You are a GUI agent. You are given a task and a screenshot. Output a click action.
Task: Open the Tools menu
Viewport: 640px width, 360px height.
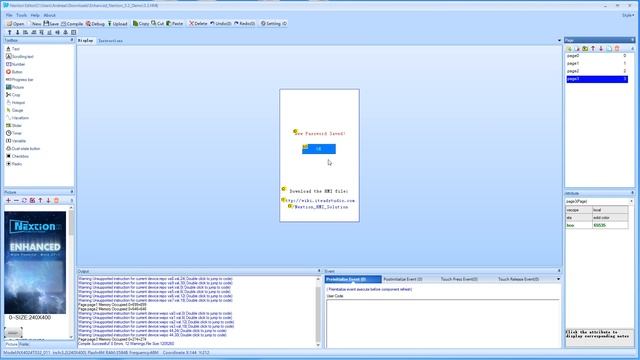coord(22,15)
